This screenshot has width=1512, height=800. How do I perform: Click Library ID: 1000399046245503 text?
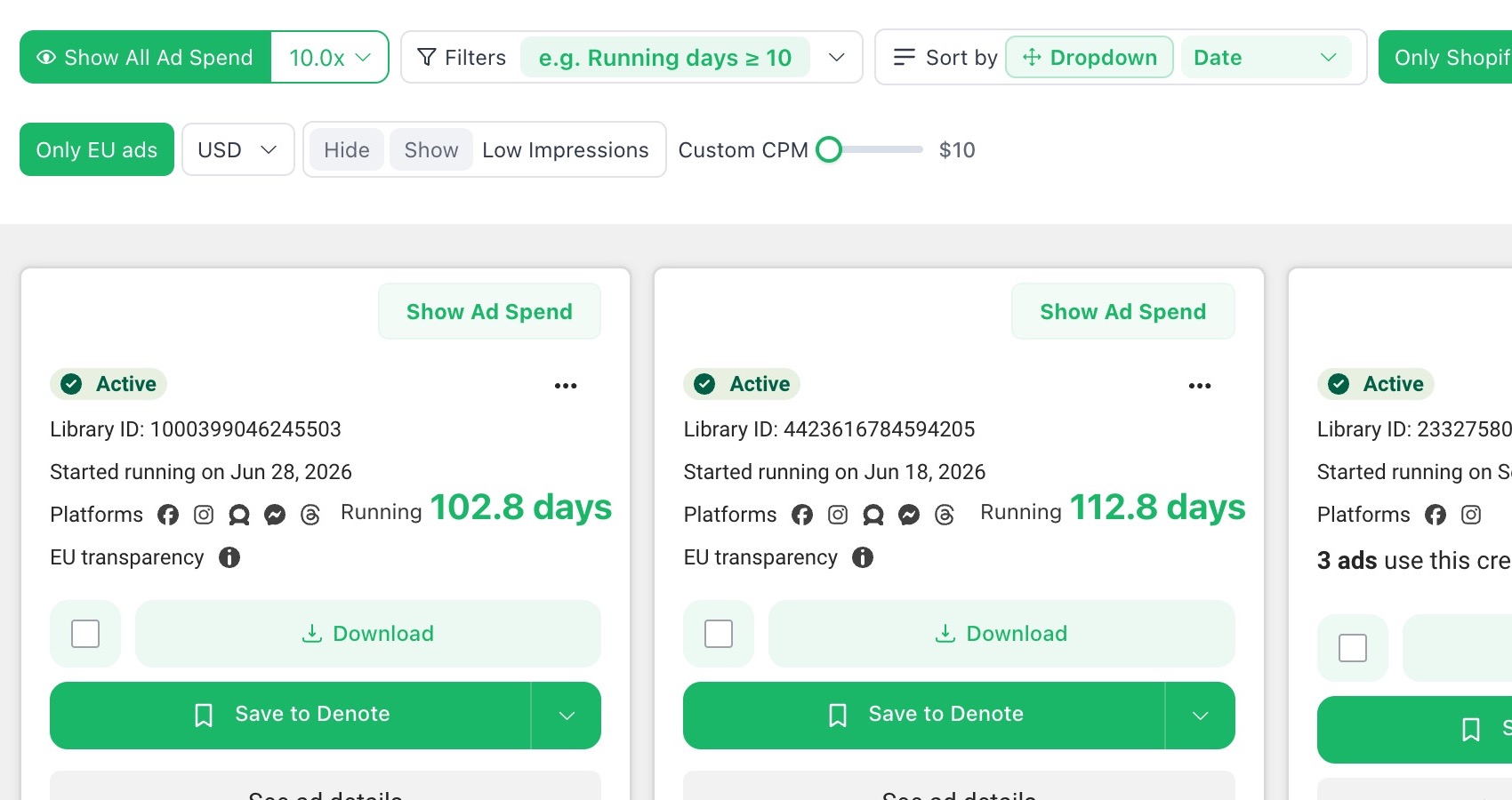pos(196,429)
